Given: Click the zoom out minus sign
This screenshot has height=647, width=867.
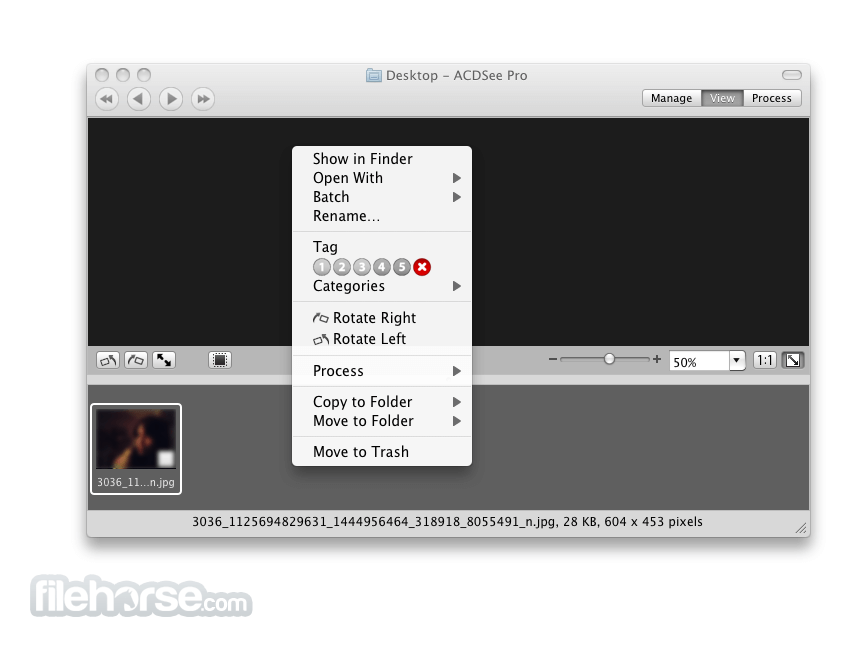Looking at the screenshot, I should [x=552, y=359].
